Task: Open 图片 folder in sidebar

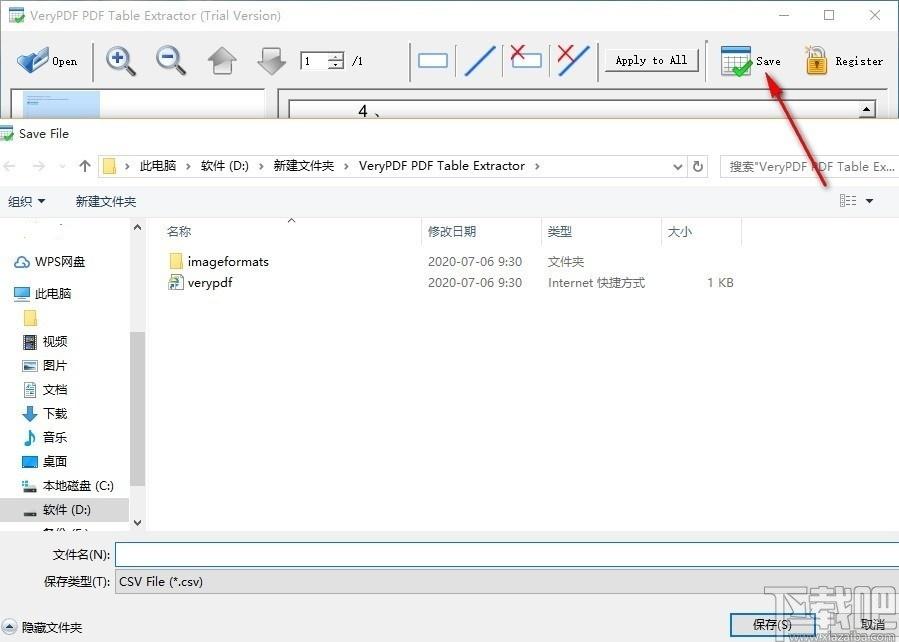Action: 45,366
